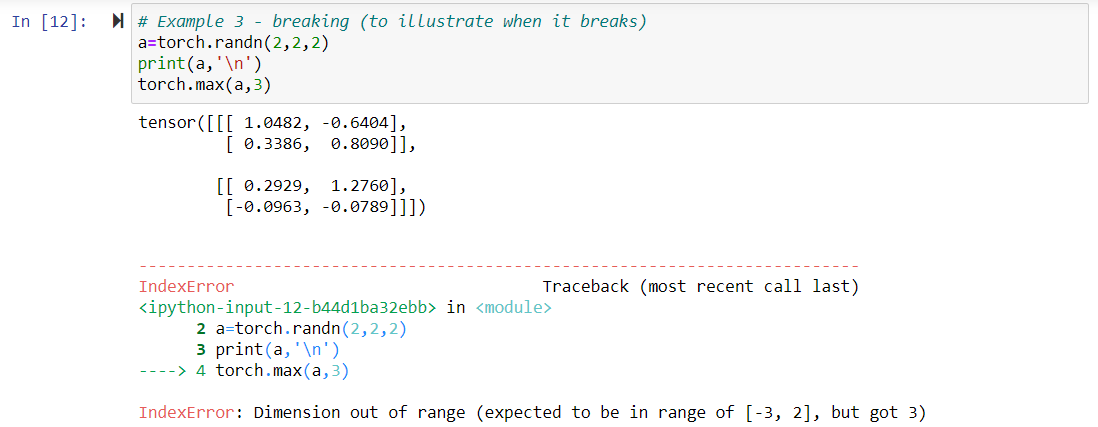Click the 'Dimension out of range' error message

coord(532,413)
